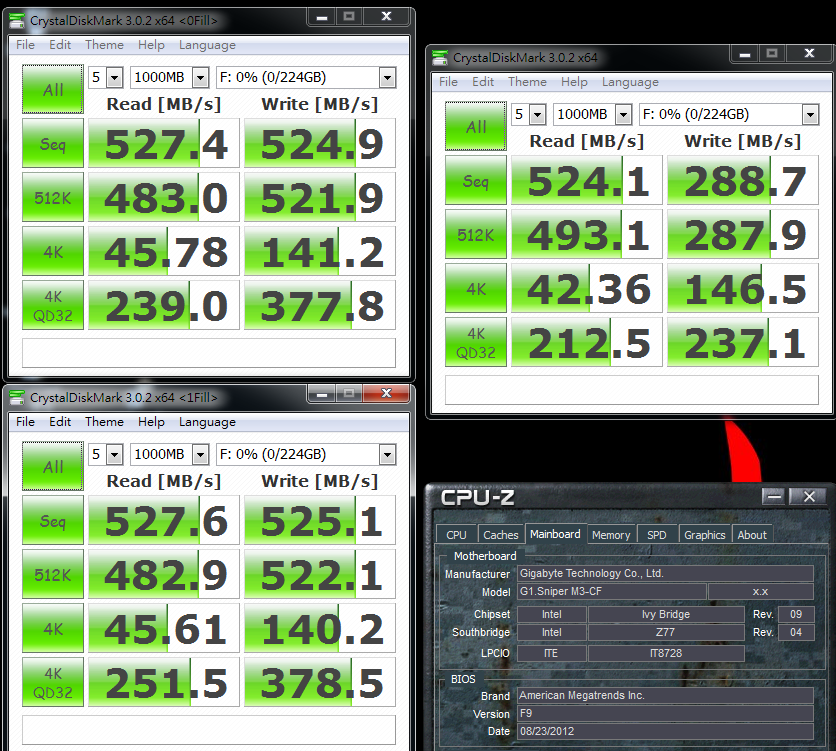This screenshot has width=836, height=751.
Task: Click the BIOS Version field showing F9
Action: coord(665,714)
